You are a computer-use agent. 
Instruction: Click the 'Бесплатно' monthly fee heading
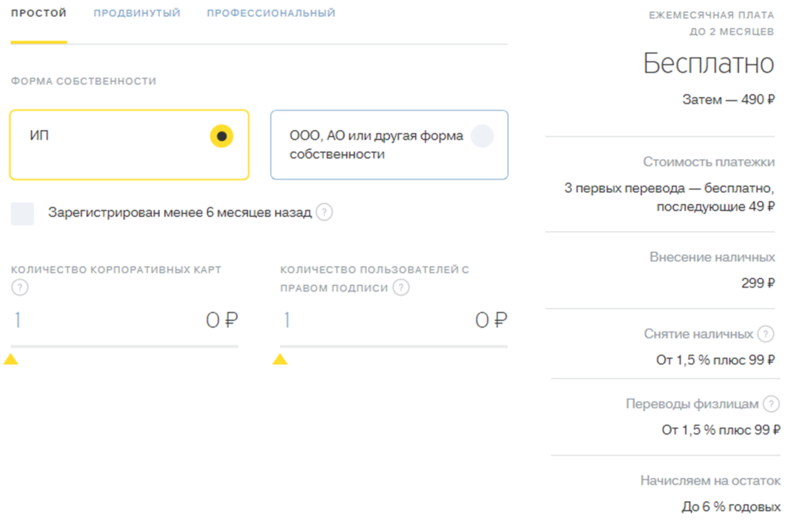point(708,65)
